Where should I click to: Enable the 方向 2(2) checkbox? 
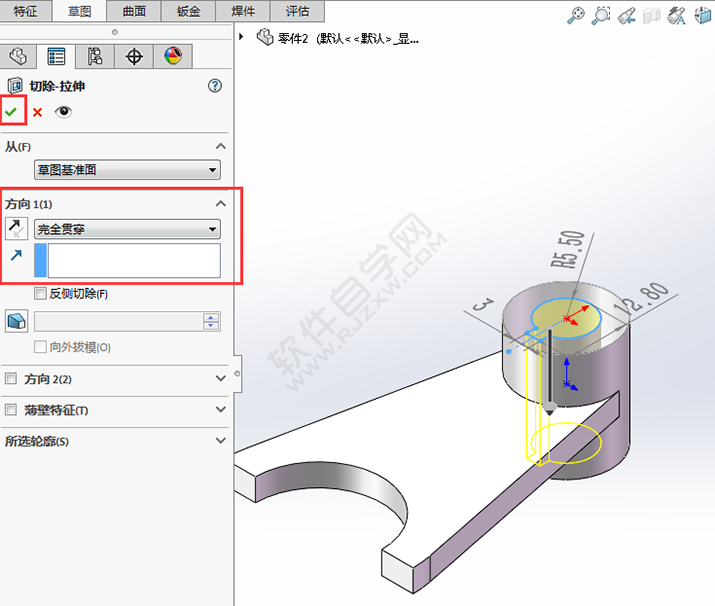11,378
